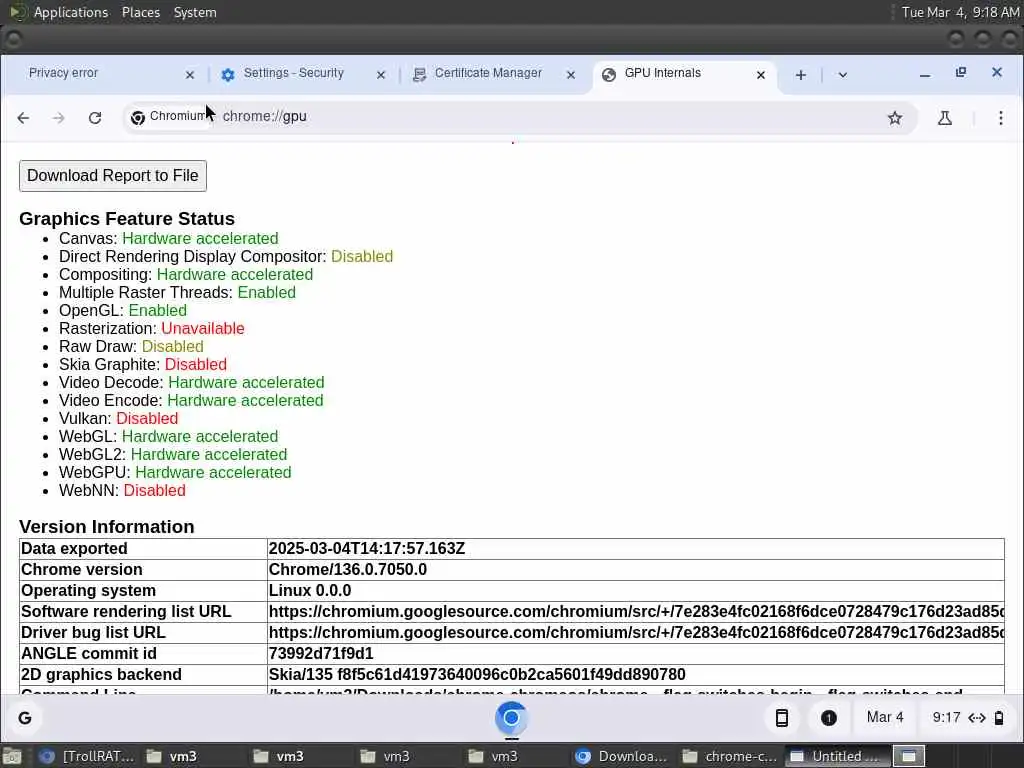Click the TrollRAT taskbar entry
This screenshot has height=768, width=1024.
coord(87,756)
